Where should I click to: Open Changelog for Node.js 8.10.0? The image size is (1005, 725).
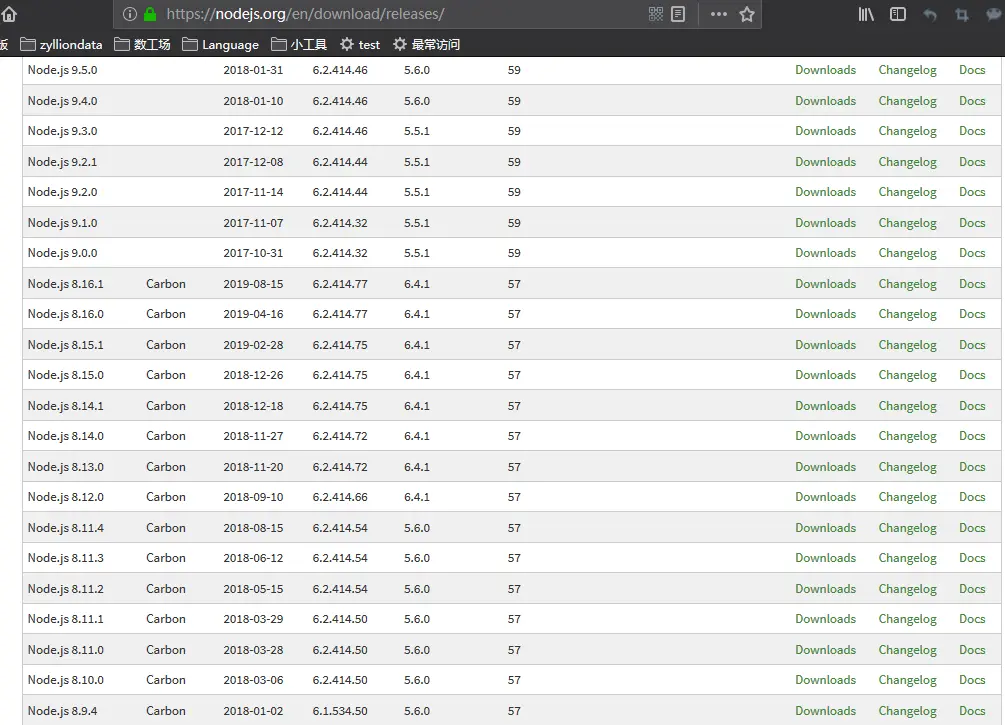pos(908,680)
